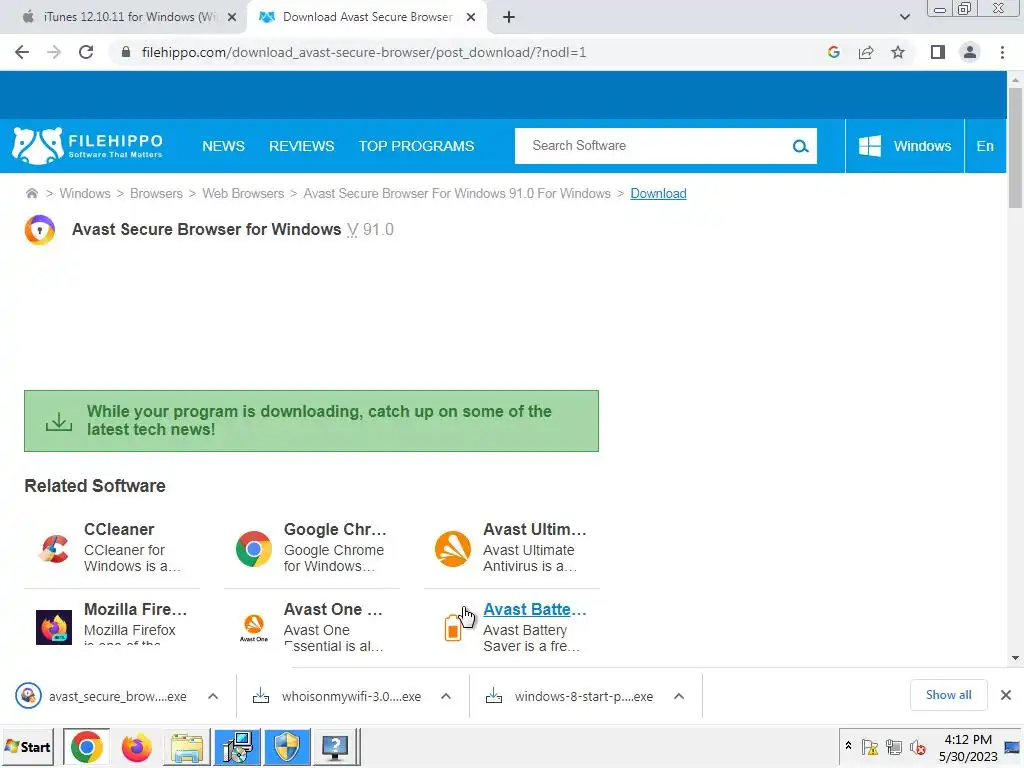Viewport: 1024px width, 768px height.
Task: Open a new browser tab
Action: click(x=509, y=17)
